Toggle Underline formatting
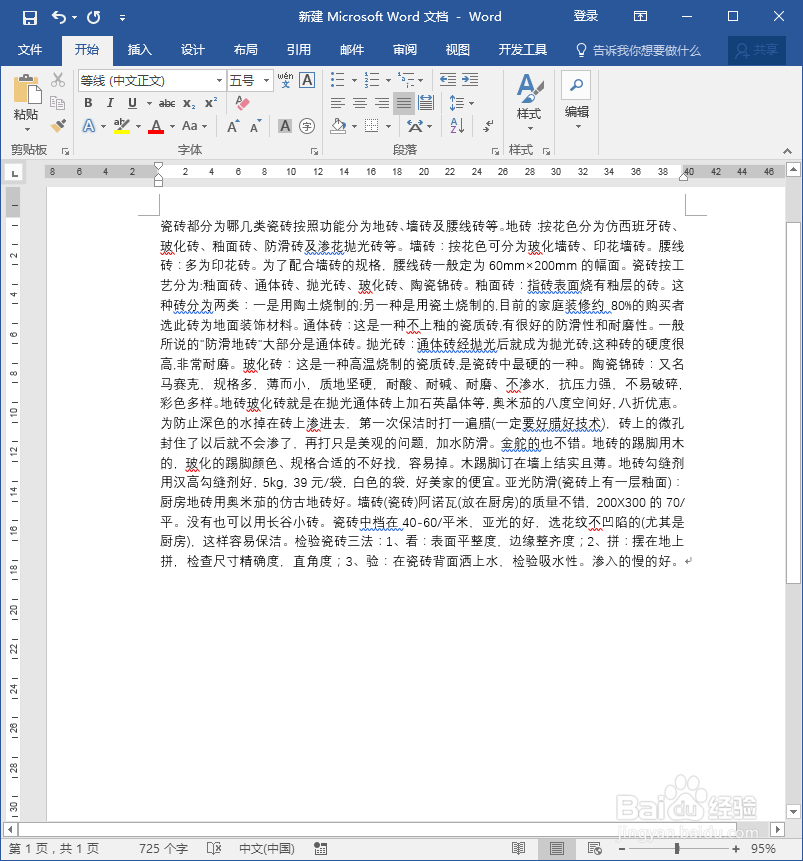 pyautogui.click(x=132, y=103)
